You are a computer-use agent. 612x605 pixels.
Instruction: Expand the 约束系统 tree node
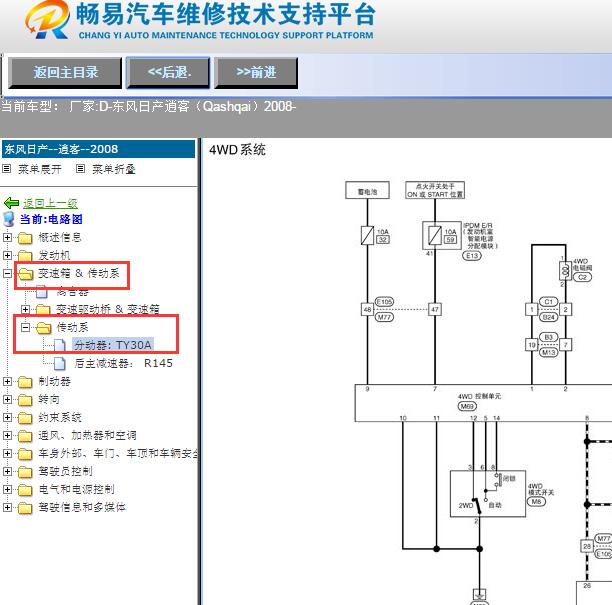point(7,417)
